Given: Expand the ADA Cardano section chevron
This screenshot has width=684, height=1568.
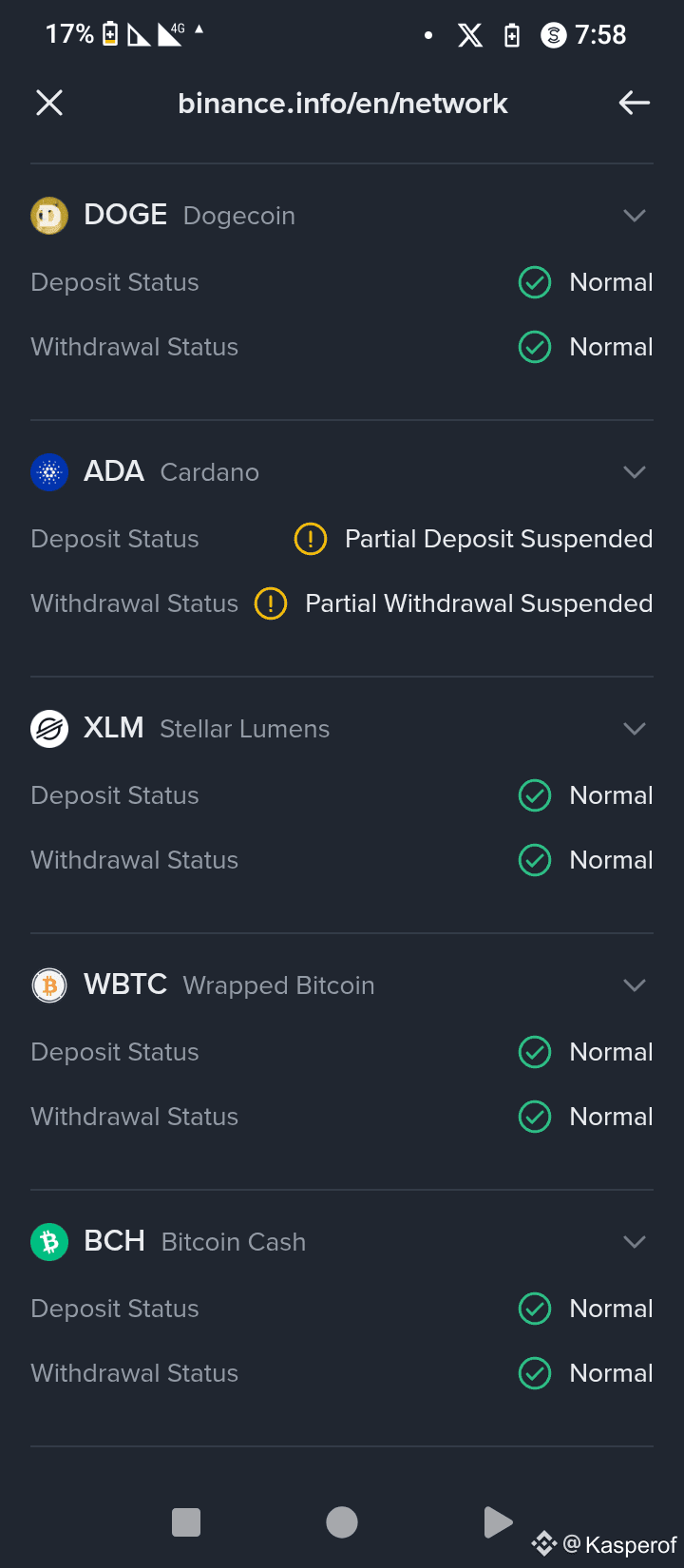Looking at the screenshot, I should [634, 472].
